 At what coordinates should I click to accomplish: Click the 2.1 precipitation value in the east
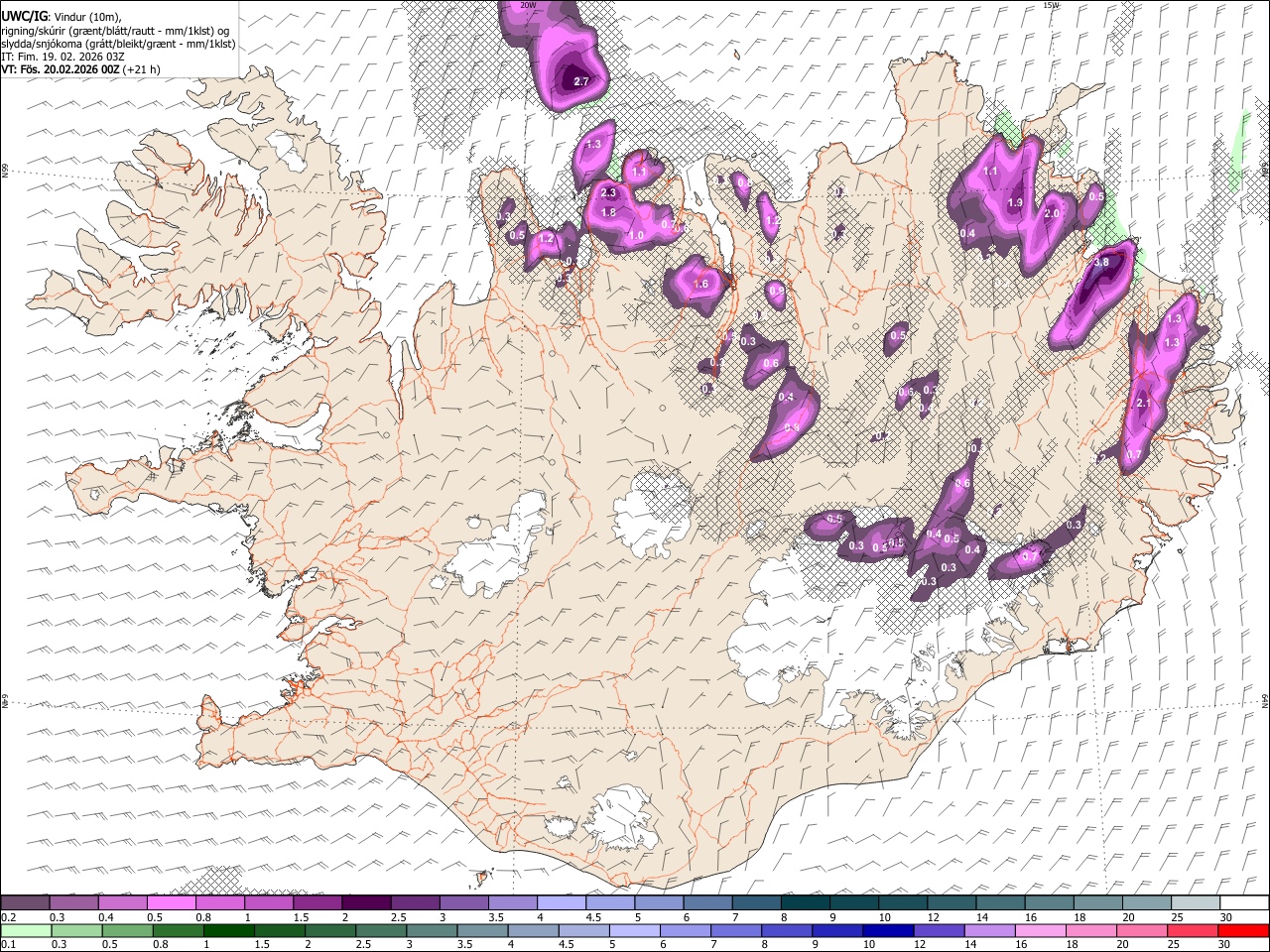point(1143,403)
